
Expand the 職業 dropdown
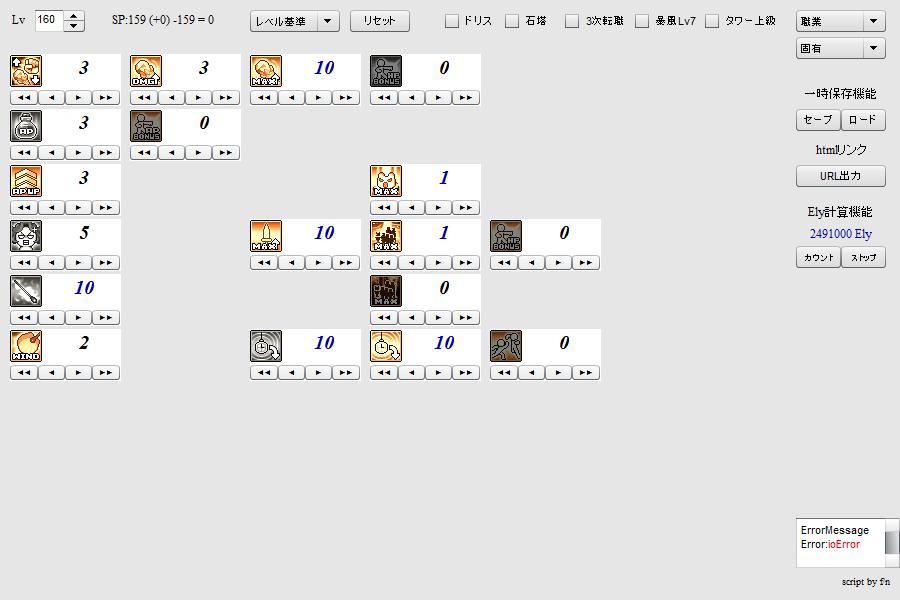(x=840, y=21)
